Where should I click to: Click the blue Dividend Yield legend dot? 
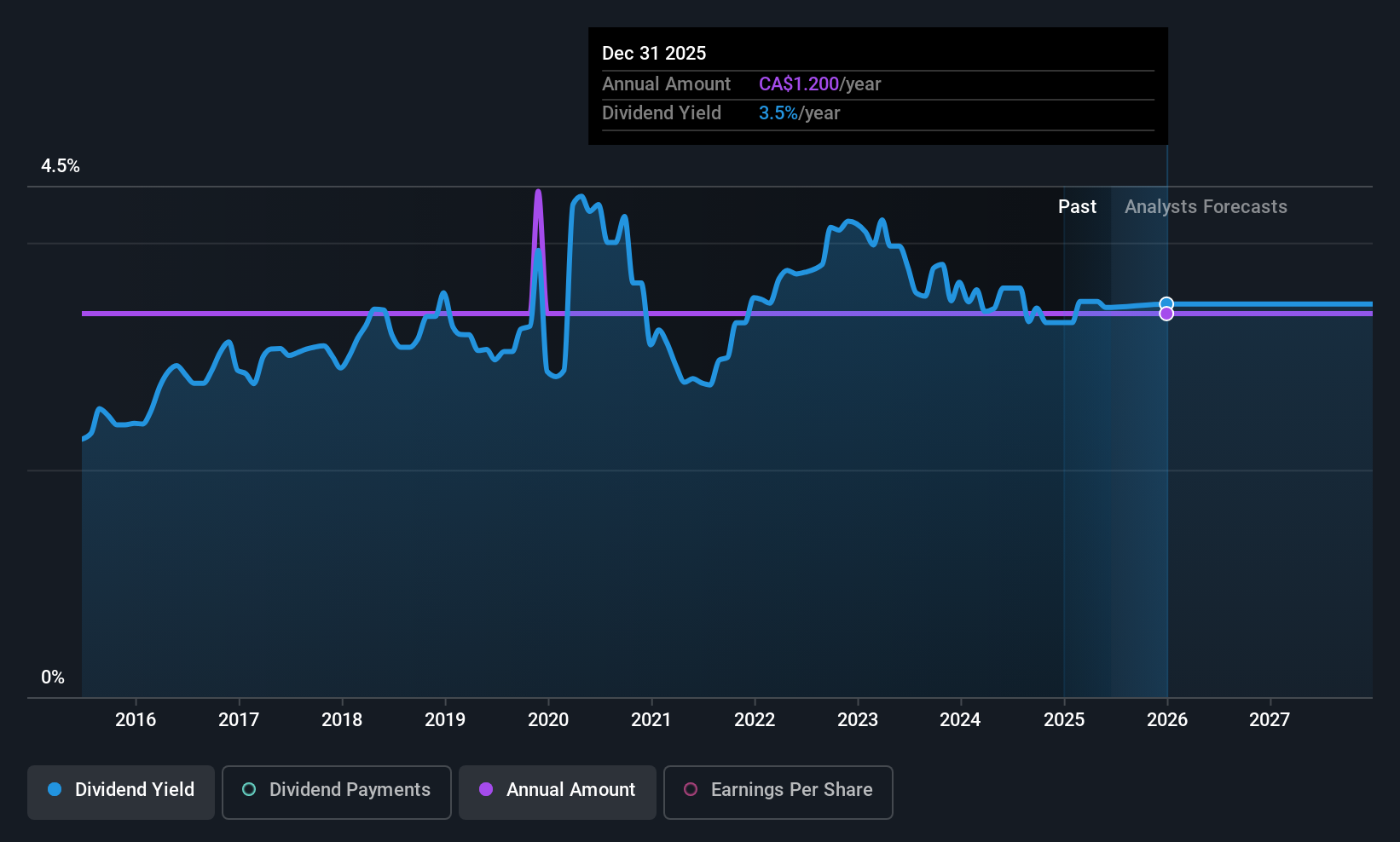click(x=55, y=790)
